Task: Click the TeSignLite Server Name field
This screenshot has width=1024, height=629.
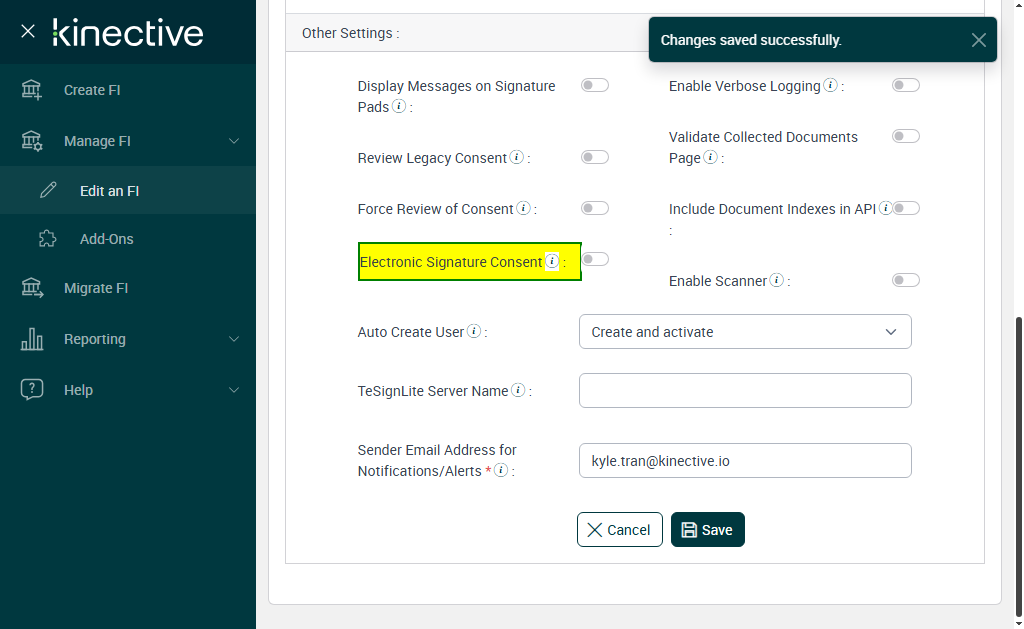Action: click(745, 391)
